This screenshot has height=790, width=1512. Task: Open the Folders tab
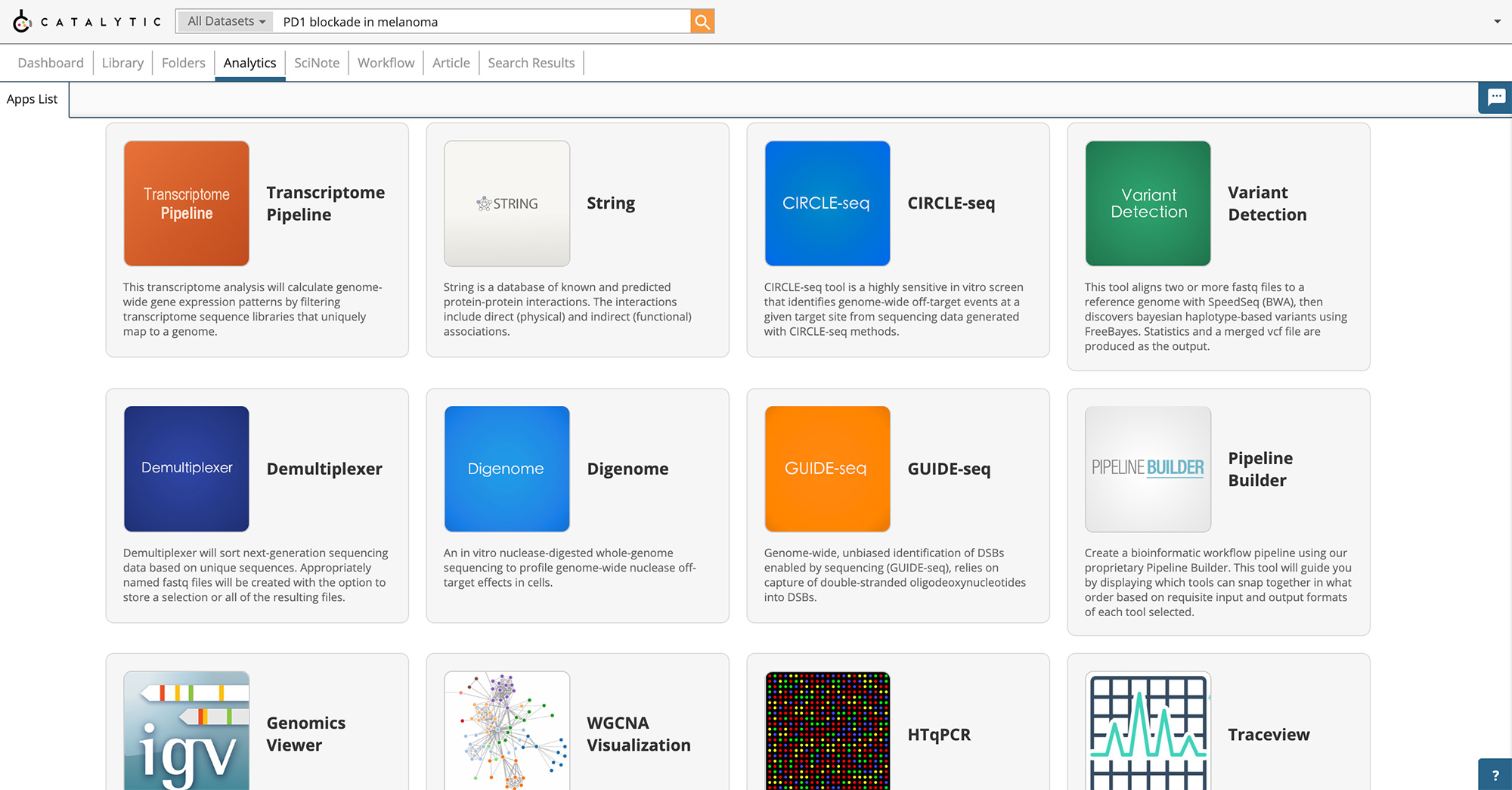tap(184, 63)
